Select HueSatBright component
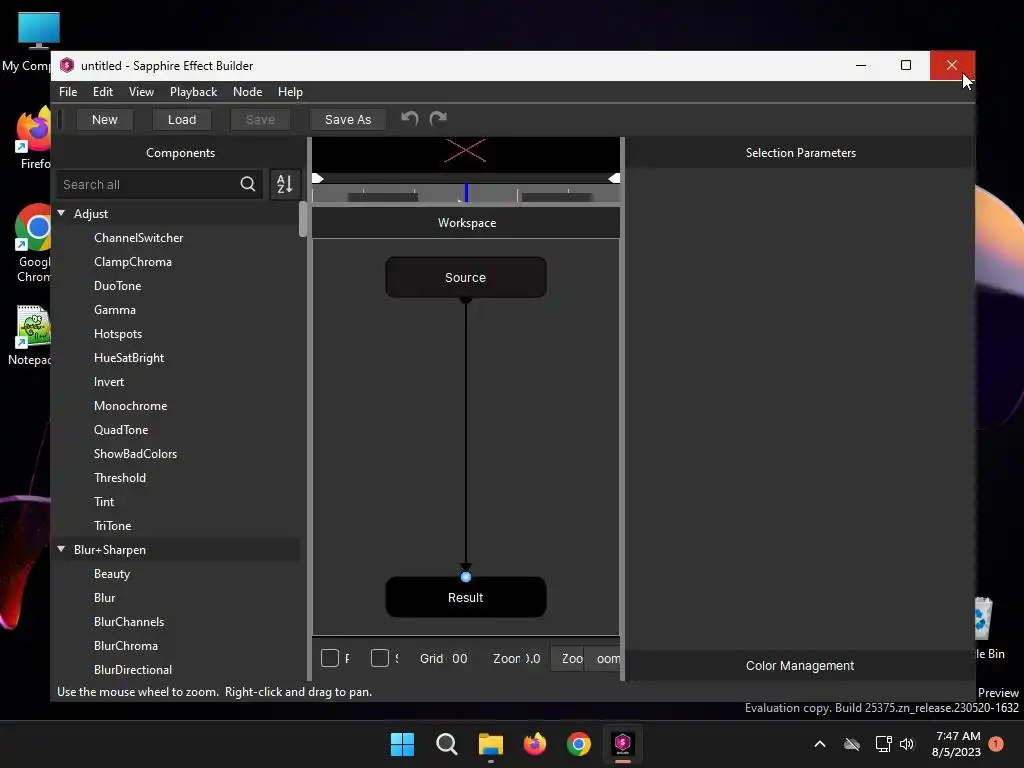Screen dimensions: 1024x768 click(x=129, y=358)
